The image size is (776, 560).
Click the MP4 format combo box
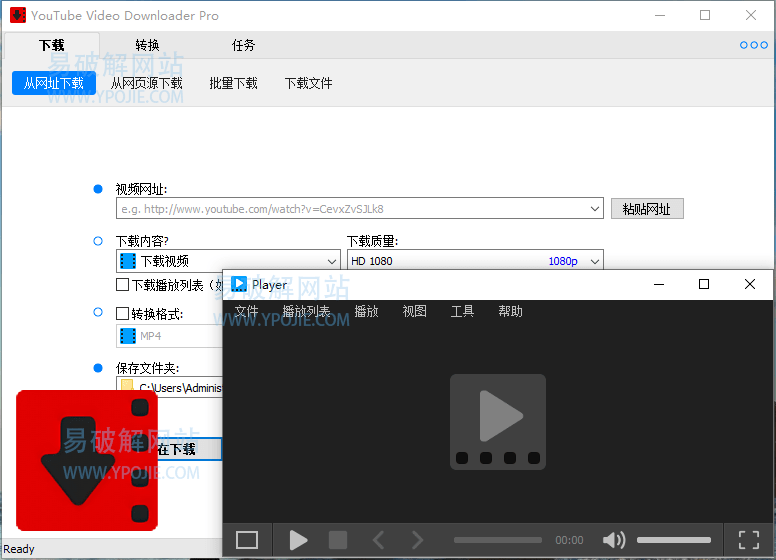[x=170, y=336]
